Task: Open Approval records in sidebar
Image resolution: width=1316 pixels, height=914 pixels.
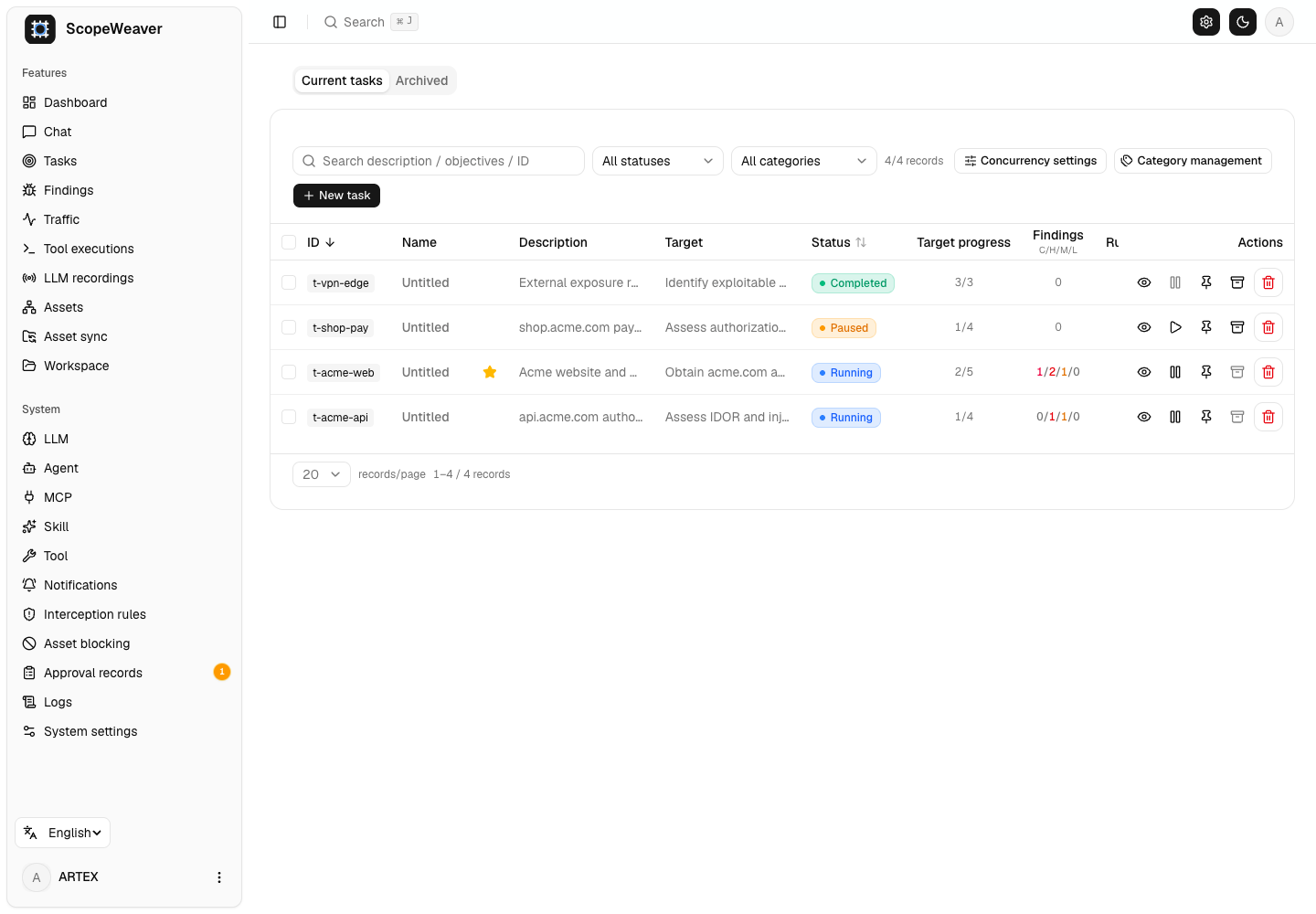Action: 124,673
